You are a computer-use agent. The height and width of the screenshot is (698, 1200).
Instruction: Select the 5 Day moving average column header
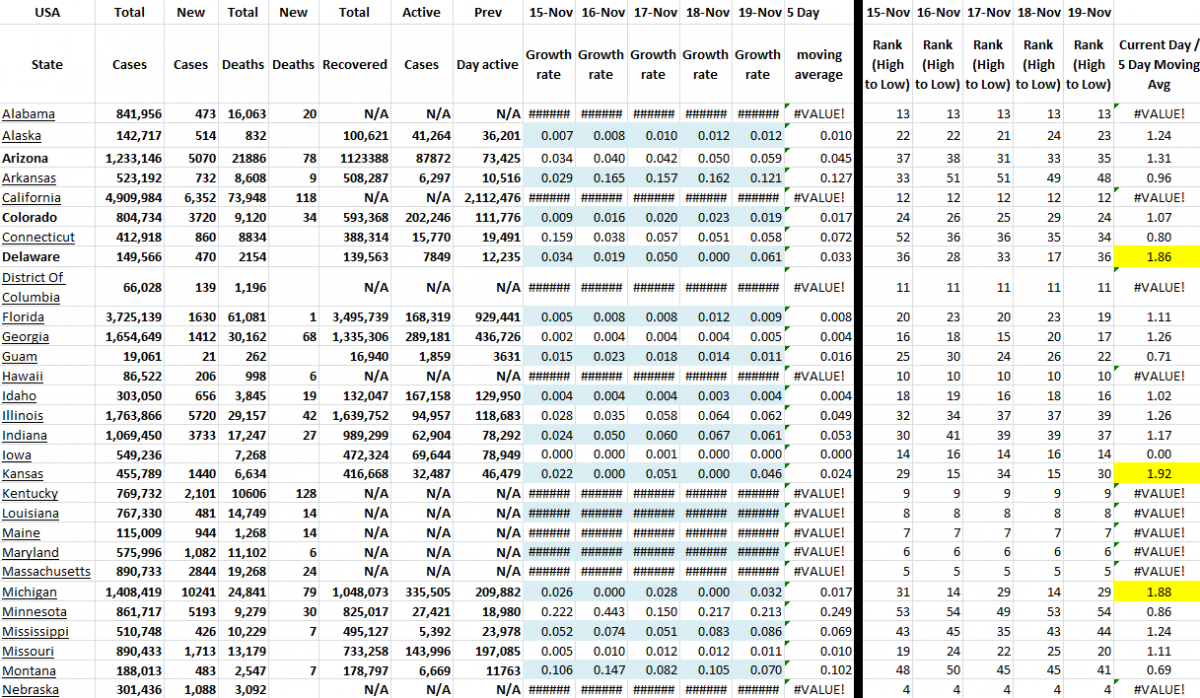pyautogui.click(x=818, y=64)
